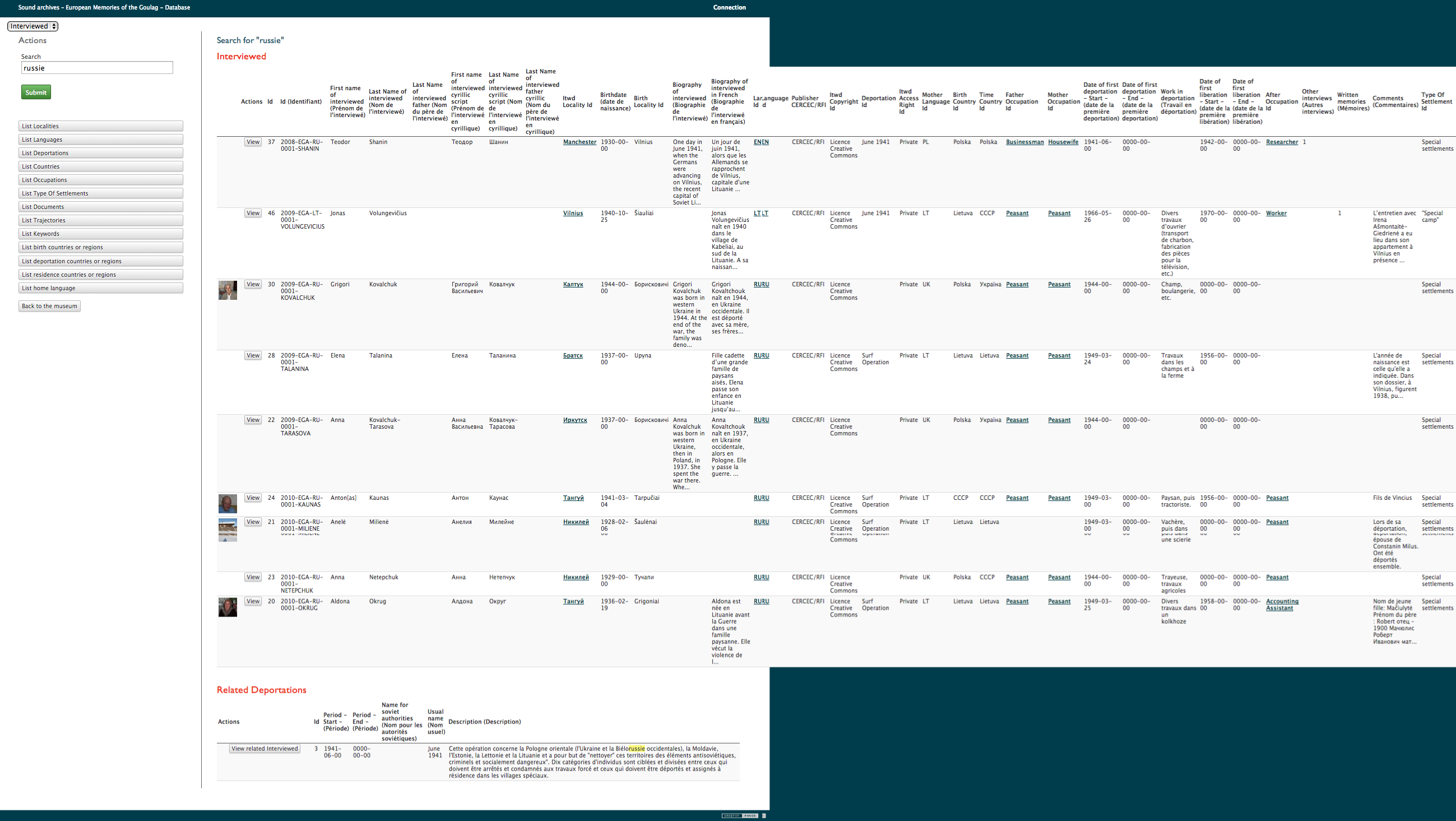
Task: Open List Localities
Action: pyautogui.click(x=101, y=126)
